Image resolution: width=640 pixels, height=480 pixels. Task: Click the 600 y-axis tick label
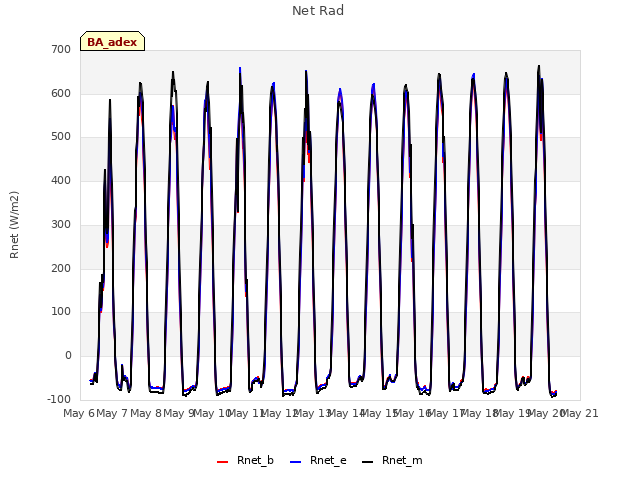(61, 93)
